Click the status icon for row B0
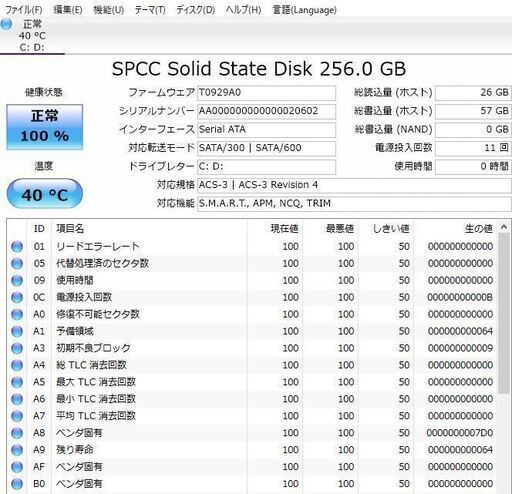Viewport: 512px width, 494px height. [17, 484]
